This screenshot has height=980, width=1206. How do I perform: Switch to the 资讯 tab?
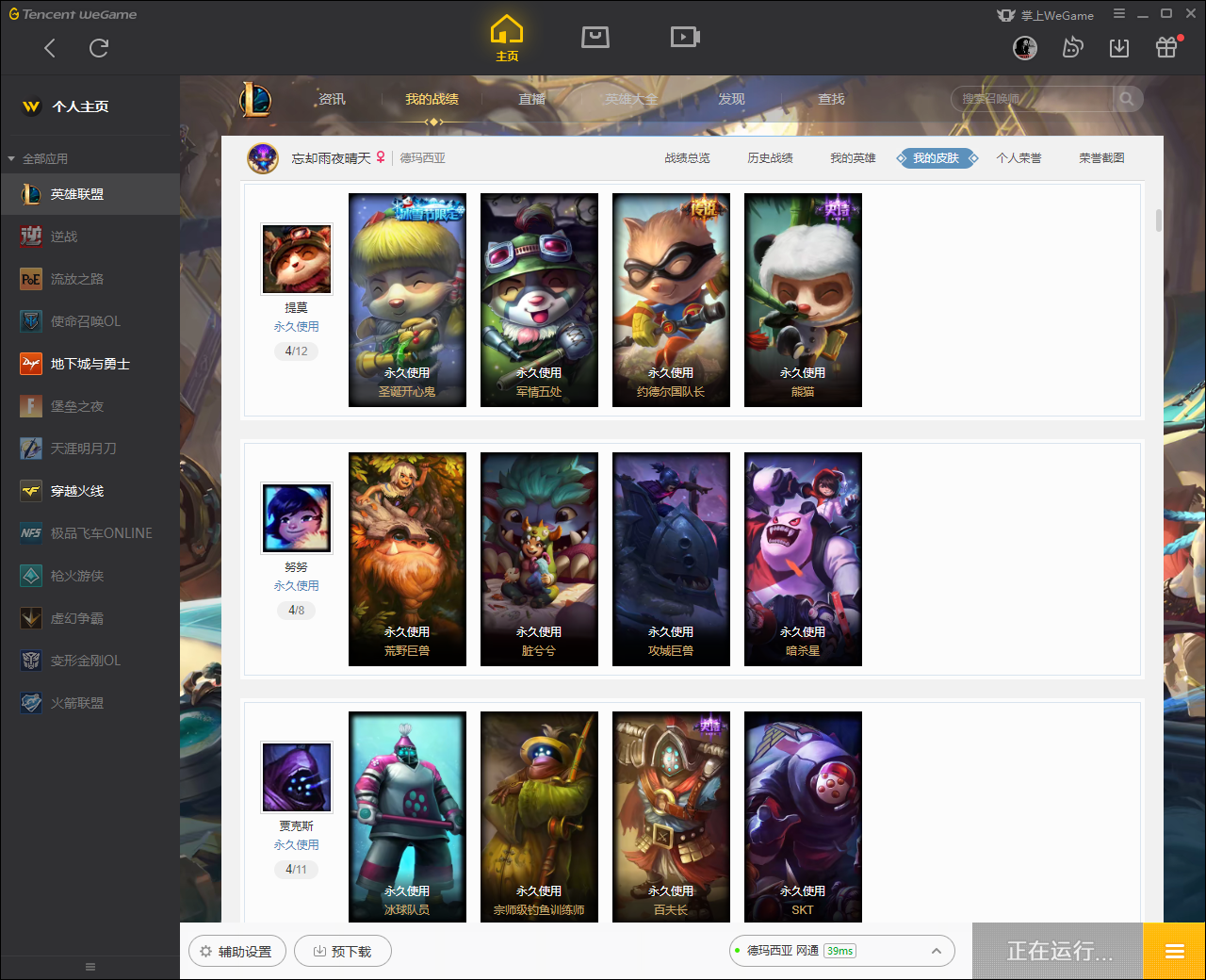click(332, 99)
